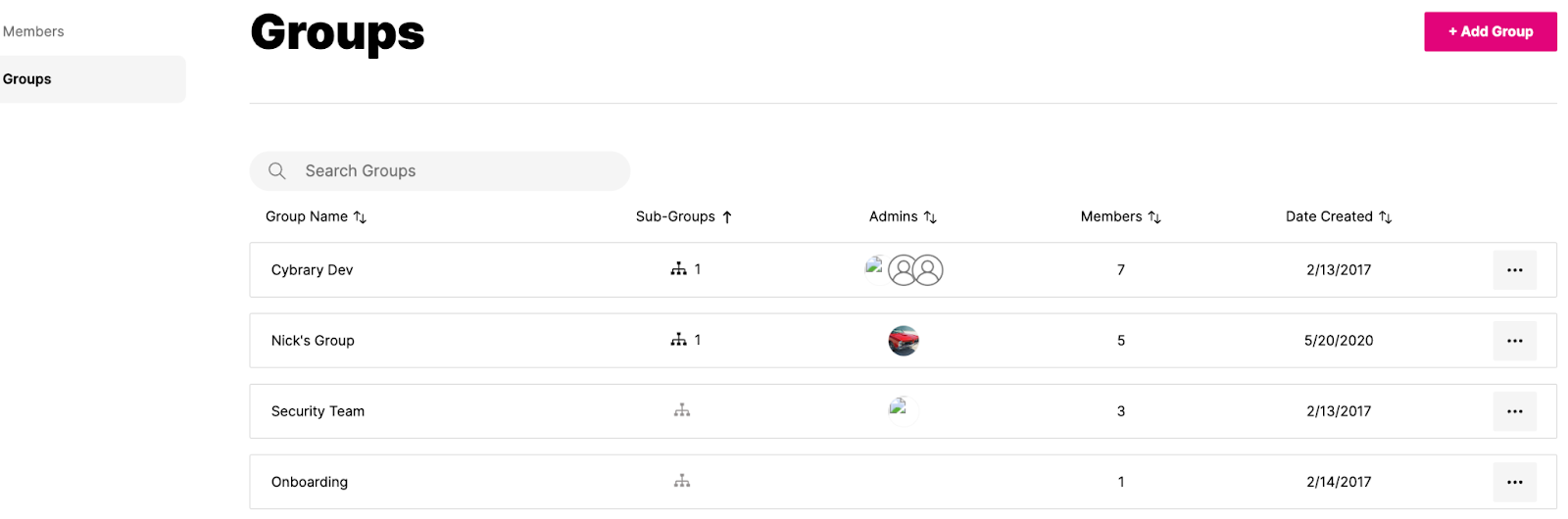Click Security Team sub-groups icon
The image size is (1568, 519).
coord(682,411)
